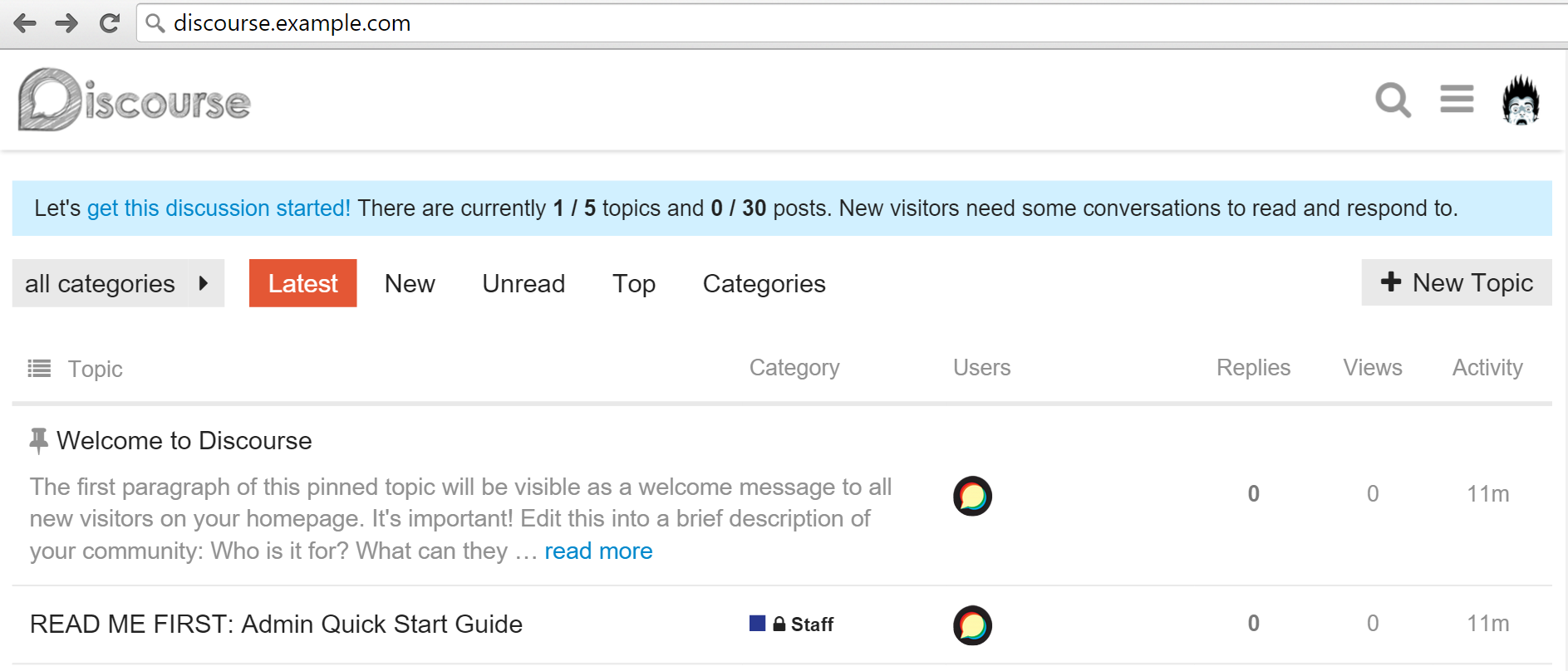Click the blue Staff category color badge

(757, 623)
